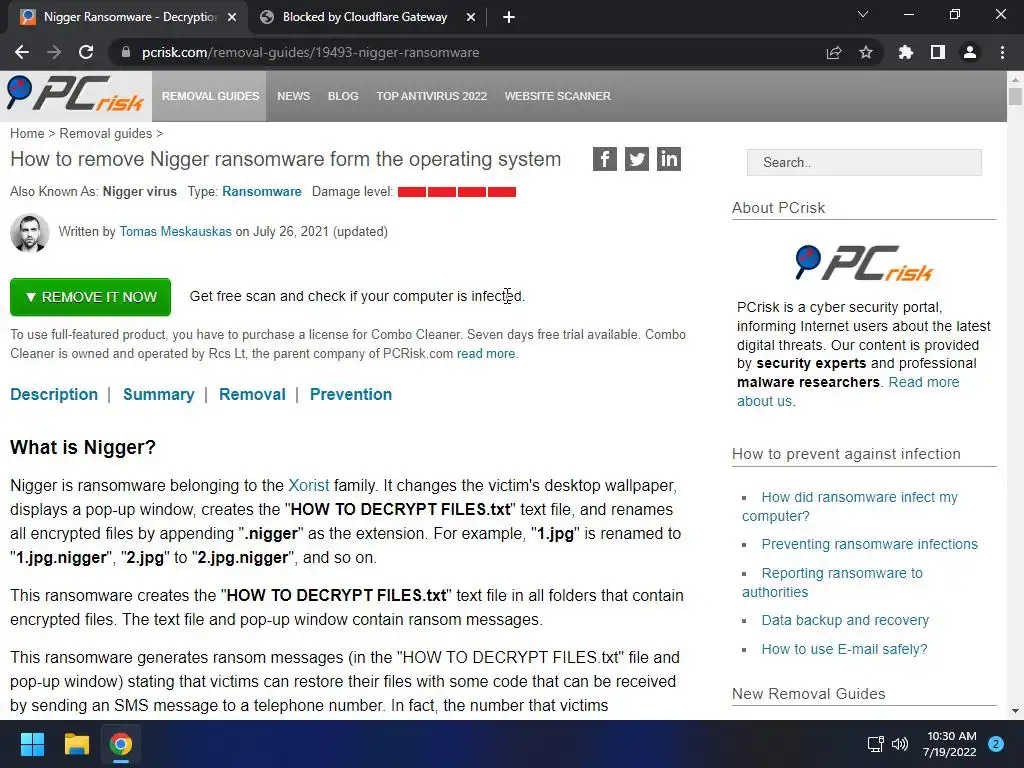Click the Ransomware type link

pos(262,191)
